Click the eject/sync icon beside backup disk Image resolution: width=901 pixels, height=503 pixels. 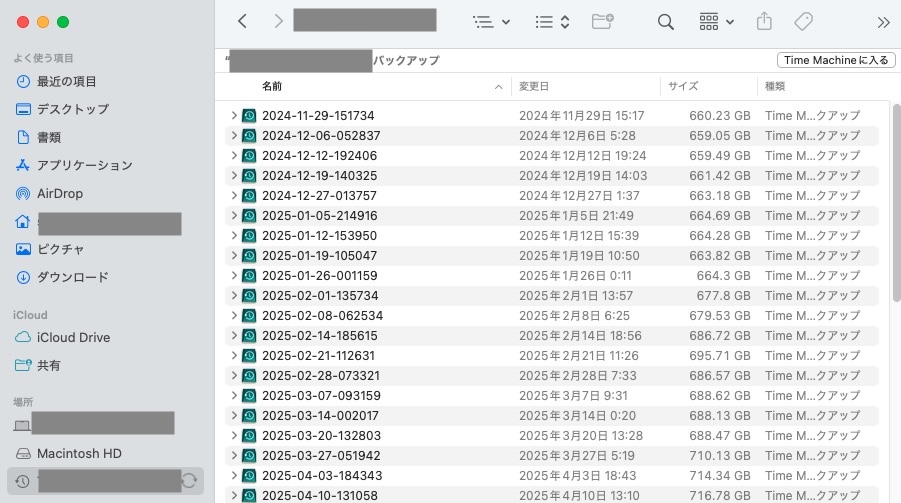pos(188,481)
